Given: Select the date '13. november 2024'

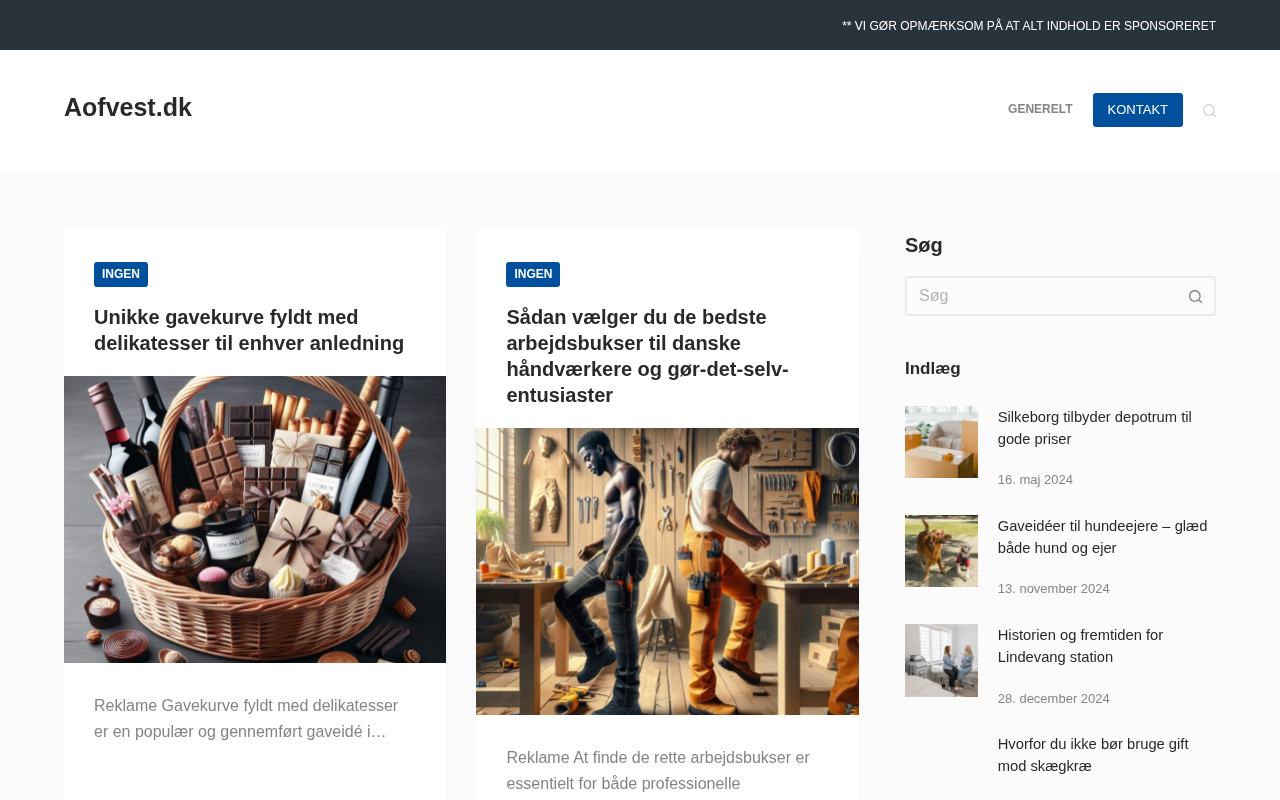Looking at the screenshot, I should [1054, 589].
